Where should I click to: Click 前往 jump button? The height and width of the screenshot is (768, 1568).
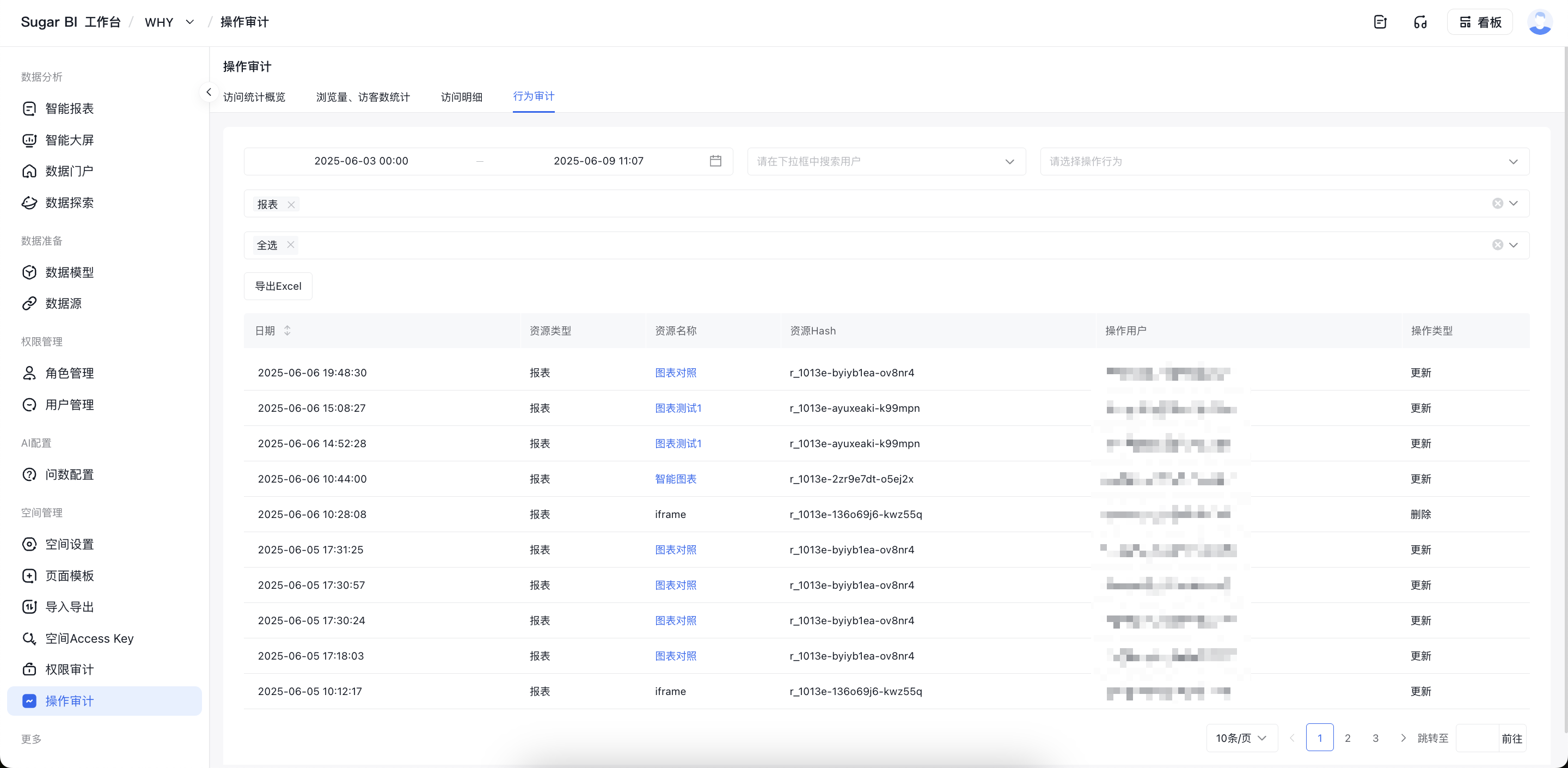coord(1511,739)
